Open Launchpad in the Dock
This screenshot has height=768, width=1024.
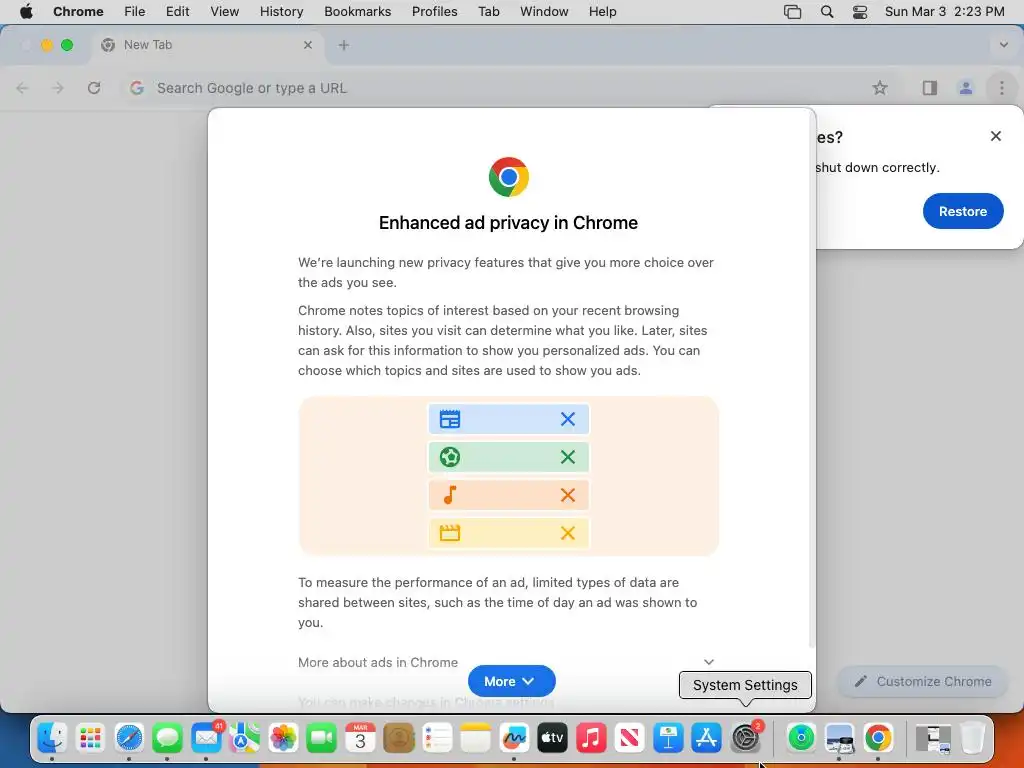click(x=90, y=738)
